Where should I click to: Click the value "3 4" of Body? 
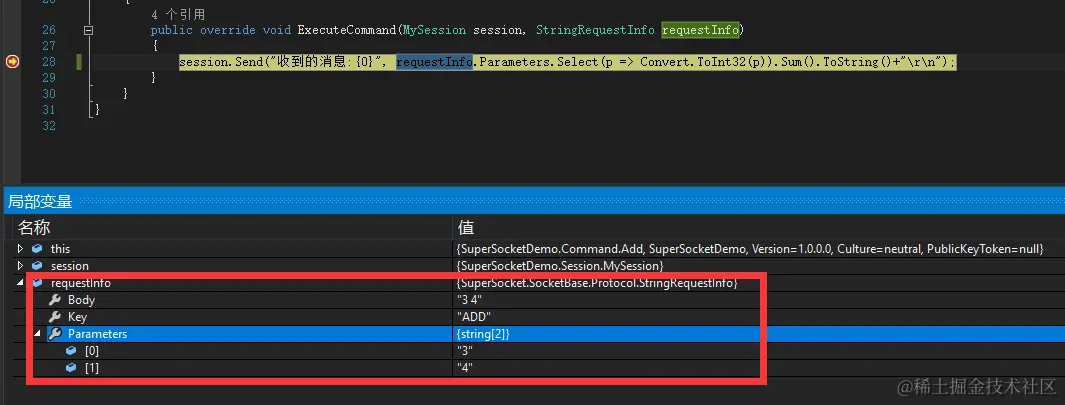tap(469, 300)
